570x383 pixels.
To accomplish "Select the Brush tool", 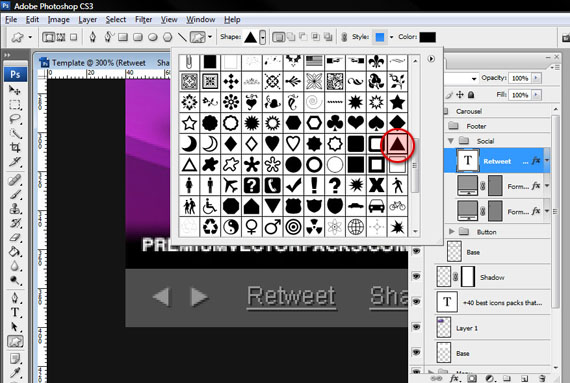I will pyautogui.click(x=15, y=195).
